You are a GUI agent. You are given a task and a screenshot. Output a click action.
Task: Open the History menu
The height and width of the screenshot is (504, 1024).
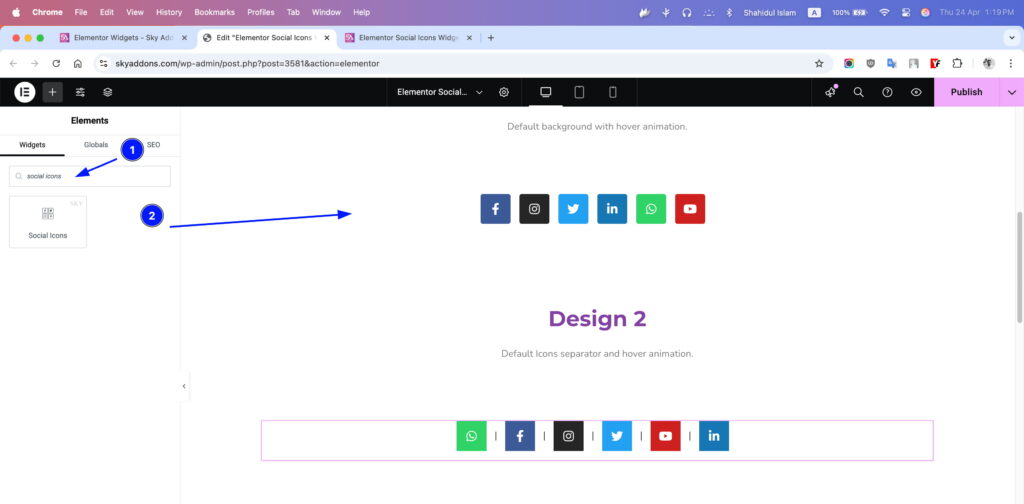click(x=169, y=12)
